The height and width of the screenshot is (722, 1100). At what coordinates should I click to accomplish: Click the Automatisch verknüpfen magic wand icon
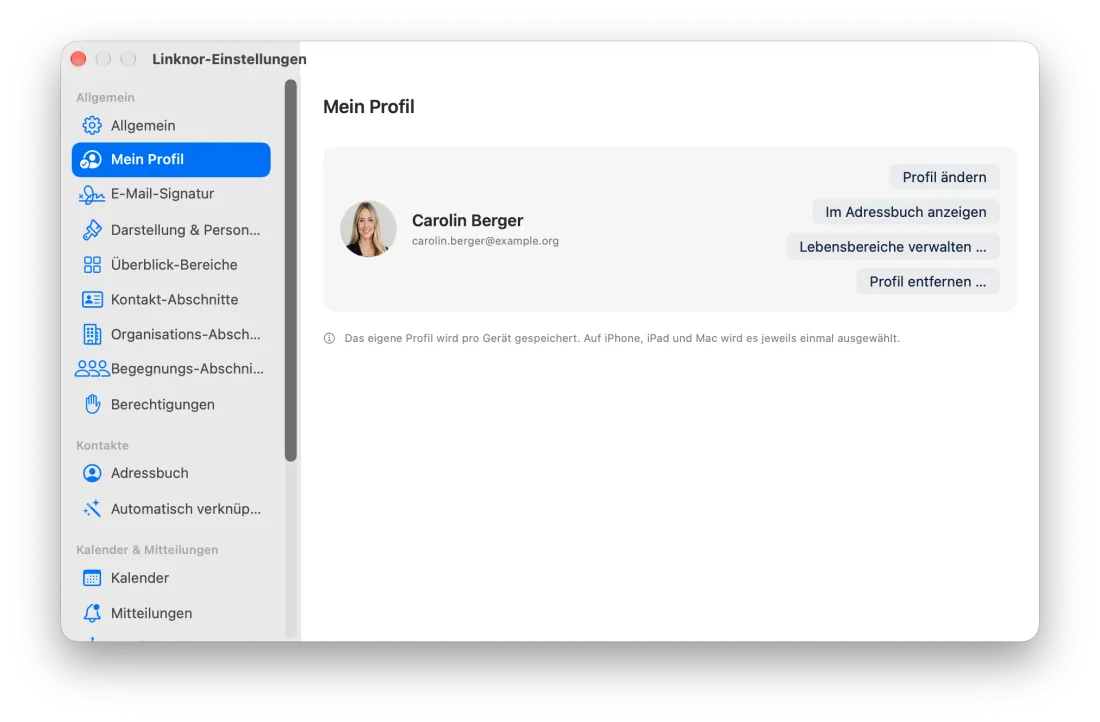pyautogui.click(x=92, y=509)
